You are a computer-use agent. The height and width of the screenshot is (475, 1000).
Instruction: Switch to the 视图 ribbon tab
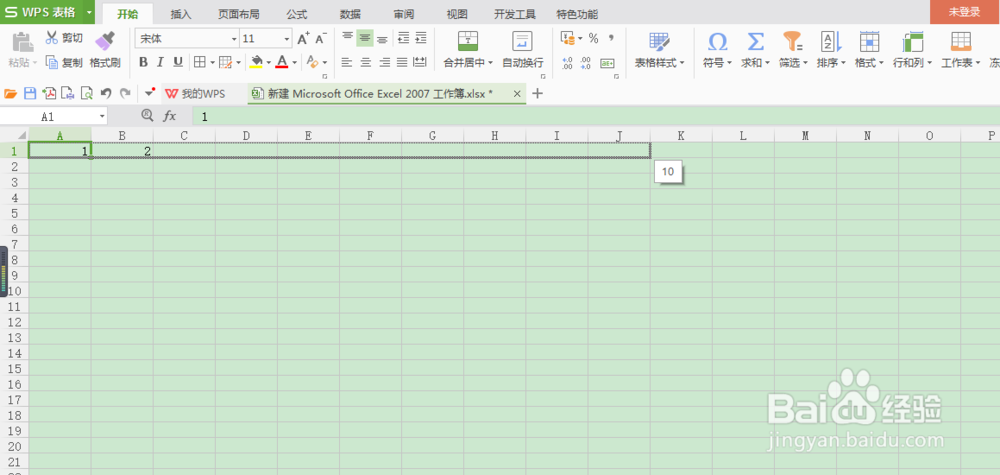[x=457, y=14]
